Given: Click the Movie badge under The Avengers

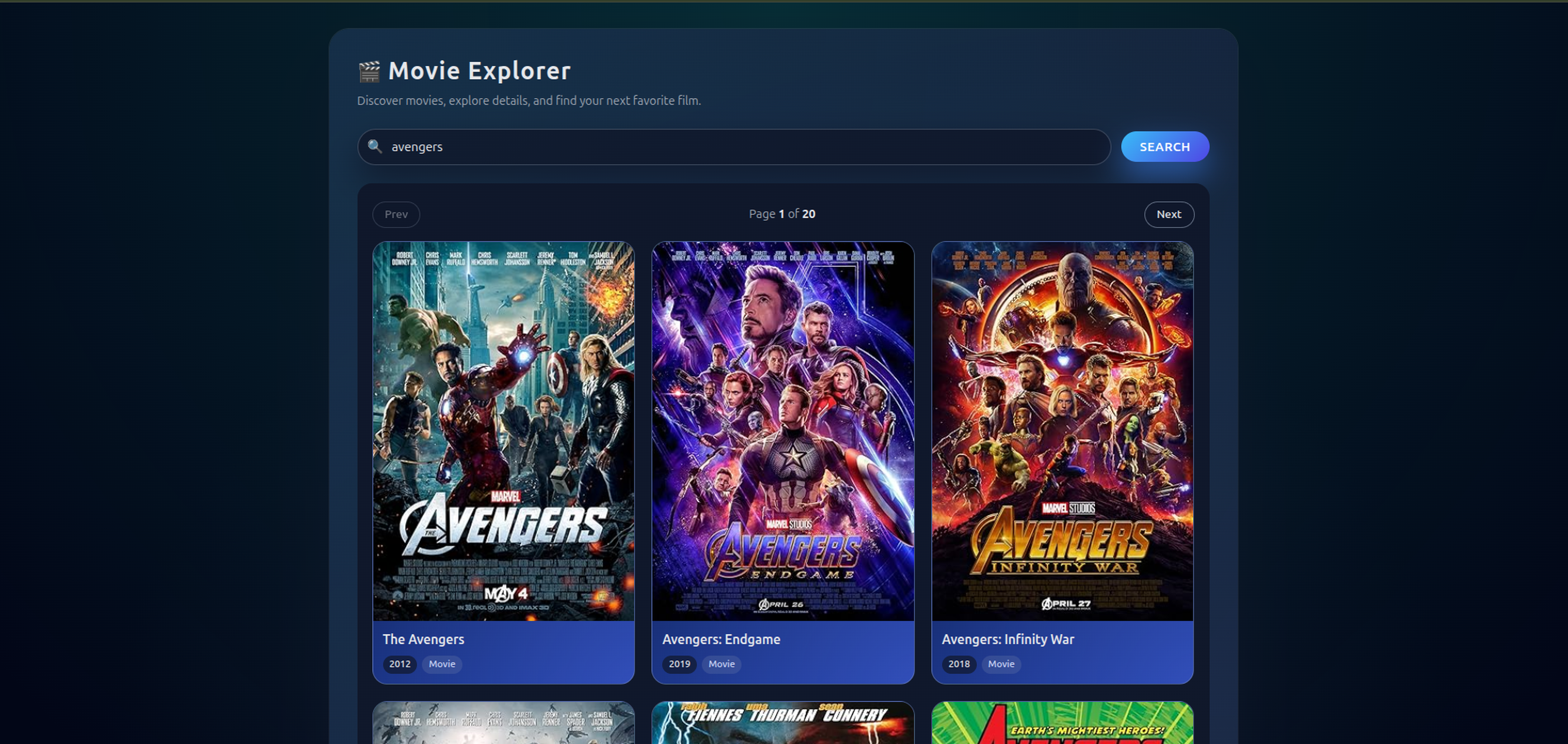Looking at the screenshot, I should (x=442, y=664).
